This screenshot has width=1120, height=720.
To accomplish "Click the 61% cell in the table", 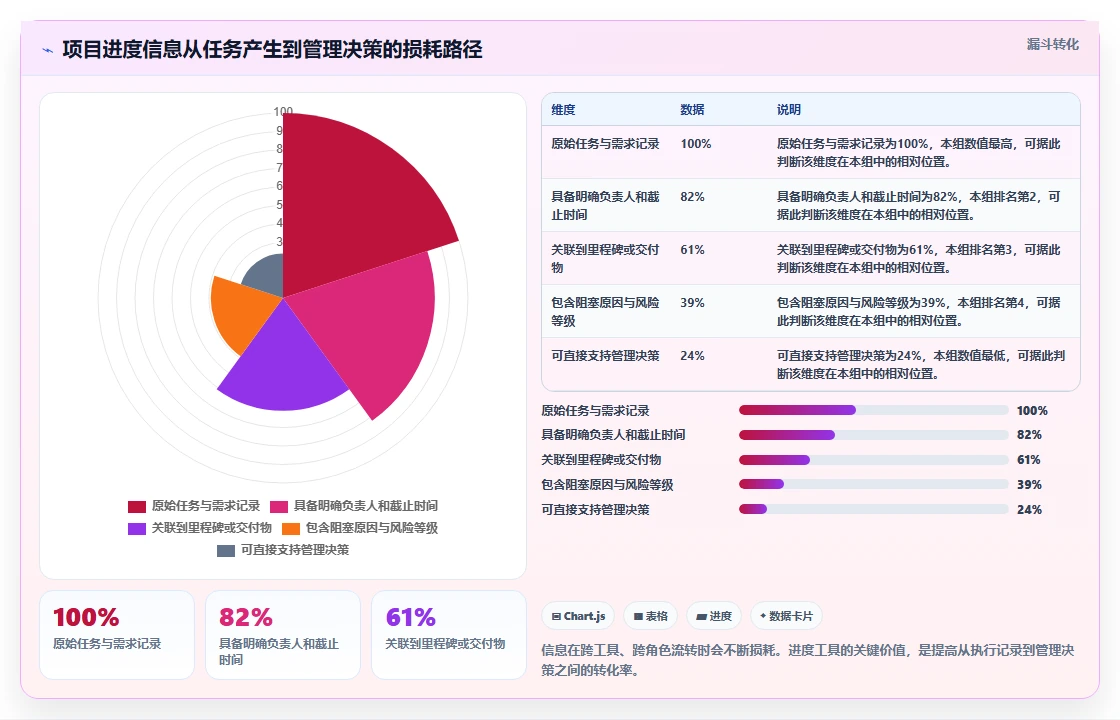I will [x=692, y=249].
